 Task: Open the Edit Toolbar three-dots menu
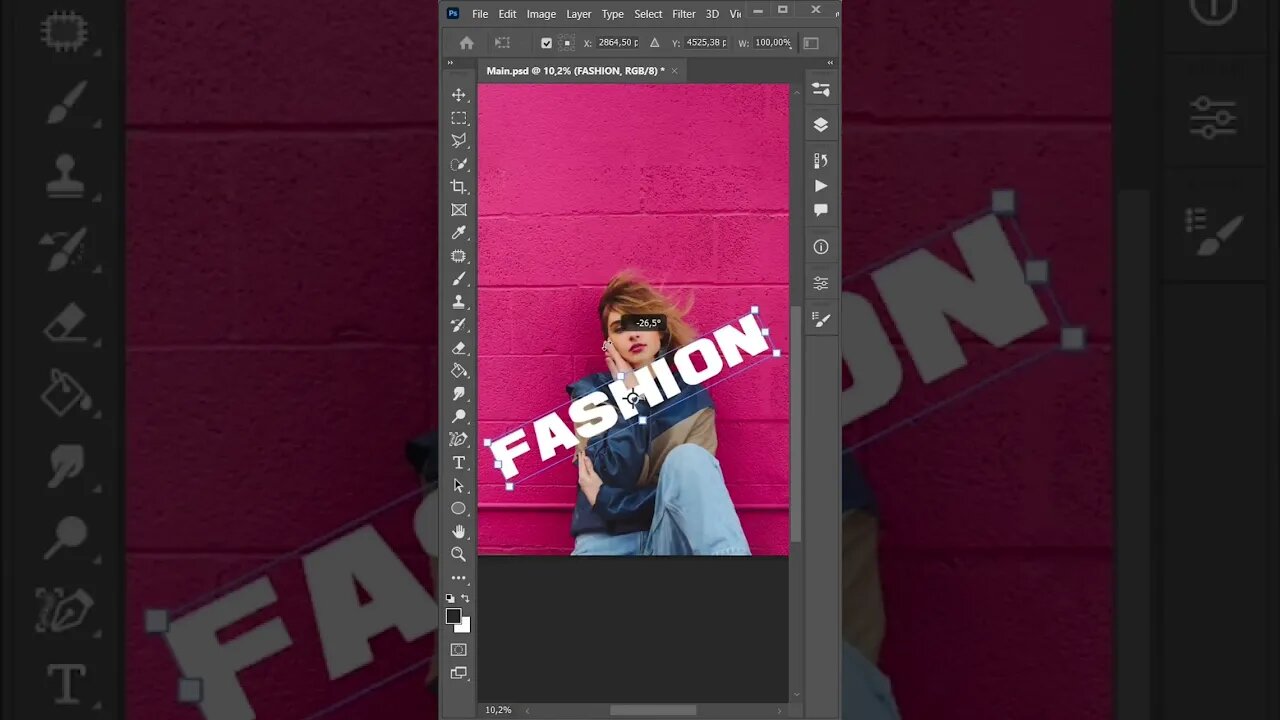[x=459, y=578]
